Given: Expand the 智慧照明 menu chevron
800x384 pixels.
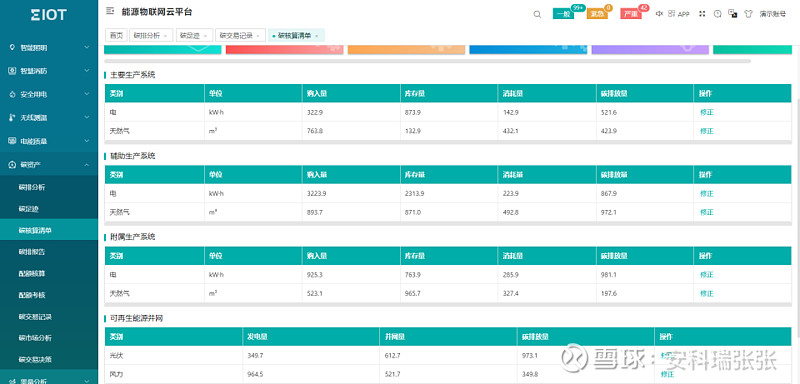Looking at the screenshot, I should [x=87, y=47].
